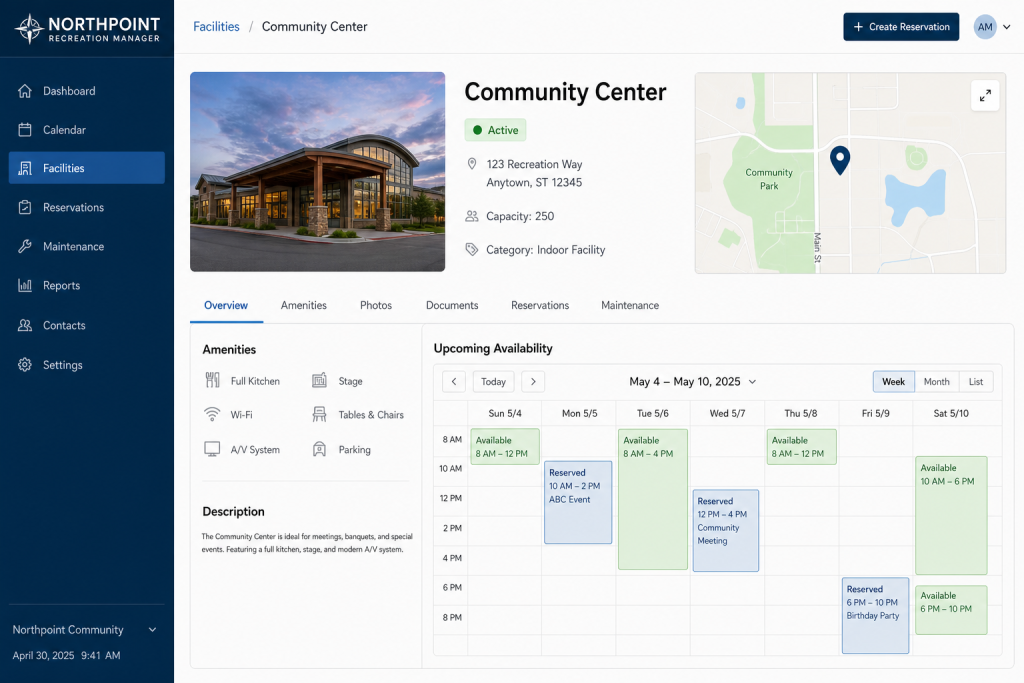Click the capacity people icon
1024x683 pixels.
pos(472,216)
